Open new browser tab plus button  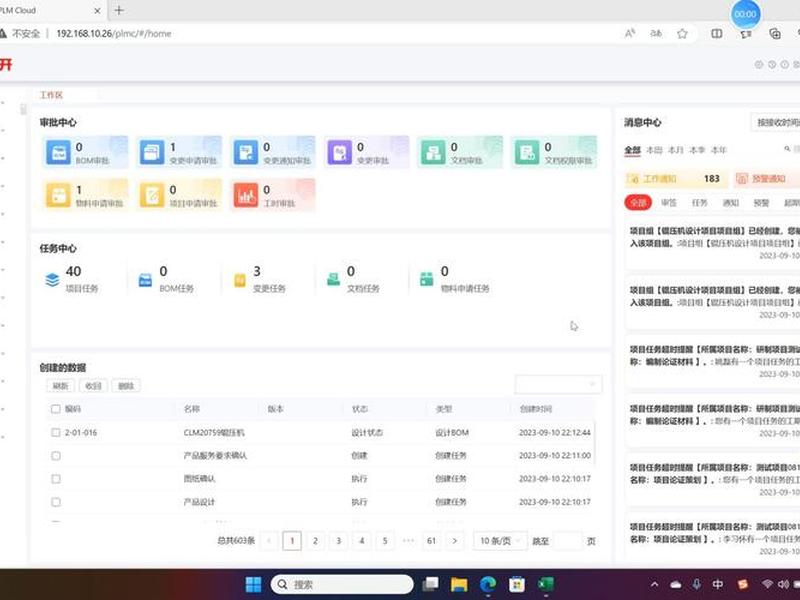click(119, 10)
